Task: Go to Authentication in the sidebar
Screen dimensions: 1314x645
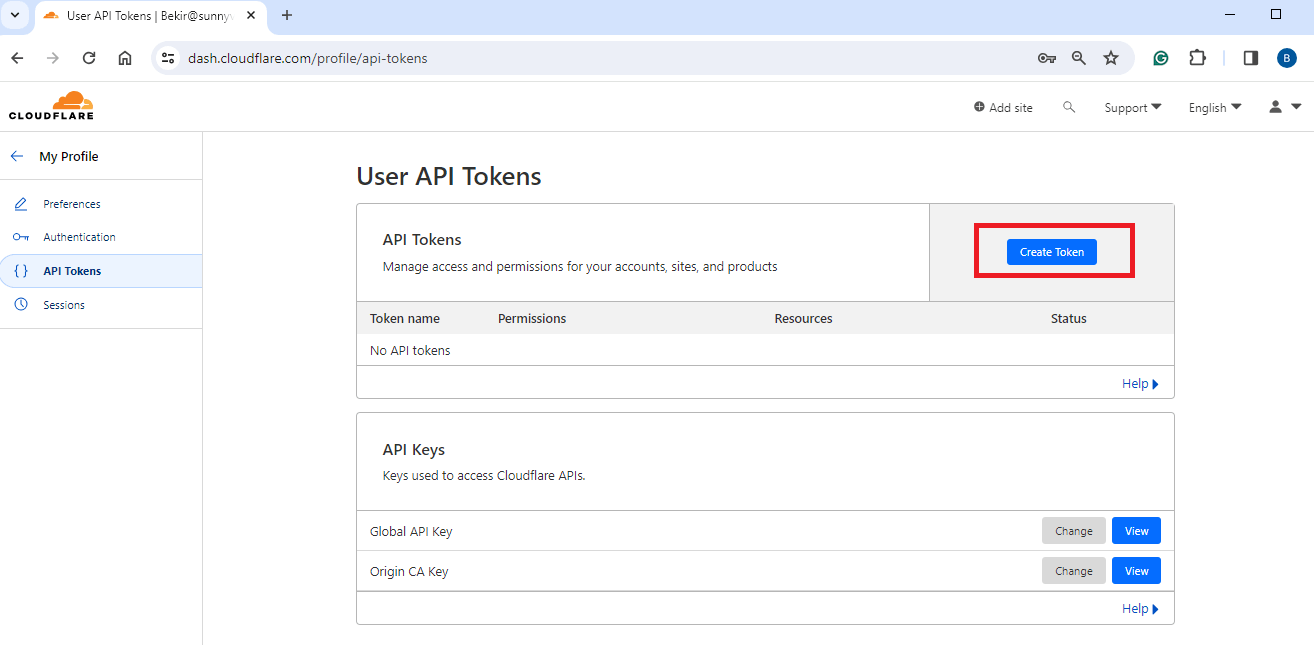Action: click(x=79, y=237)
